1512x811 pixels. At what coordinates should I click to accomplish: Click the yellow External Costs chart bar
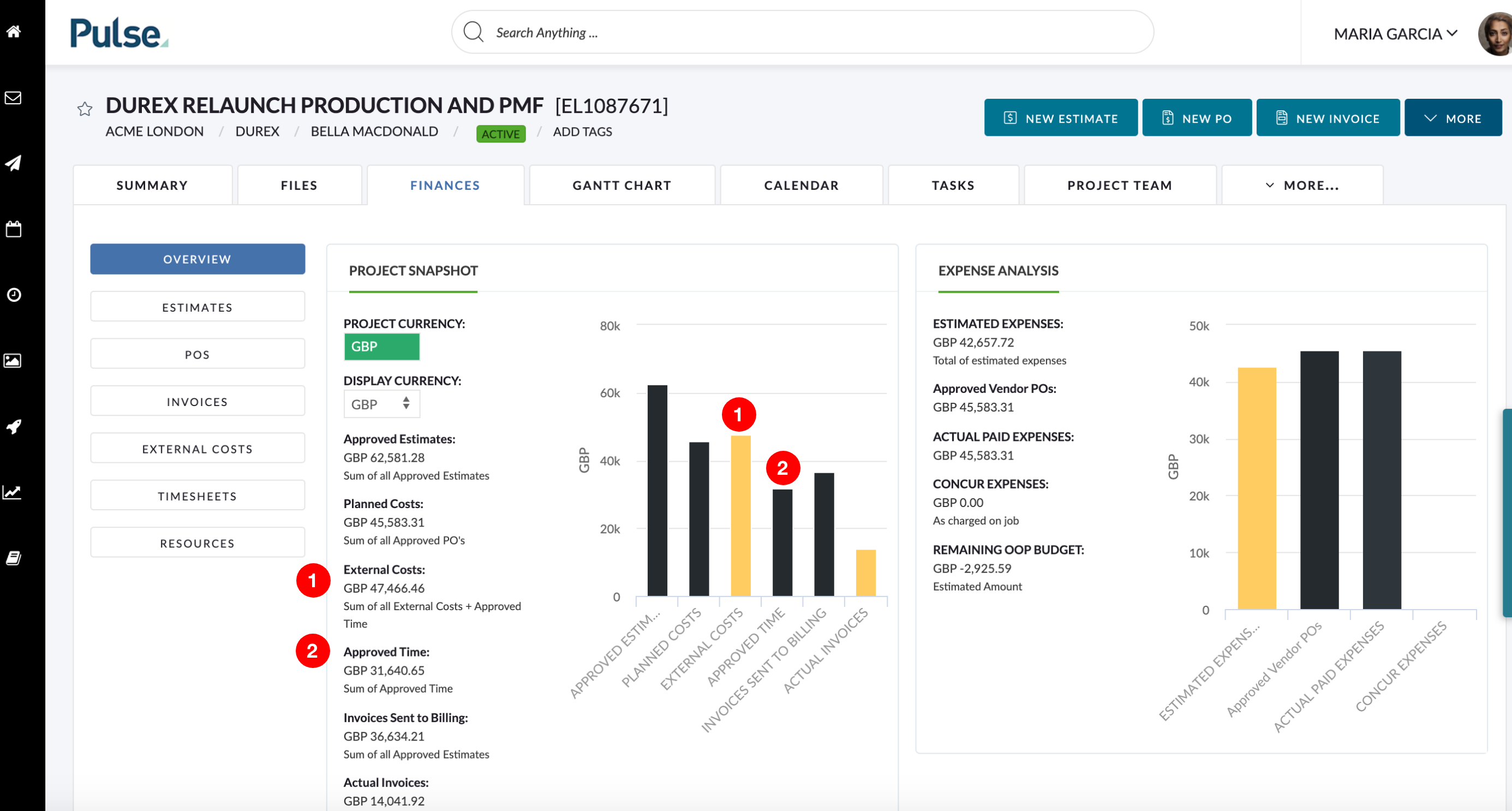point(740,516)
